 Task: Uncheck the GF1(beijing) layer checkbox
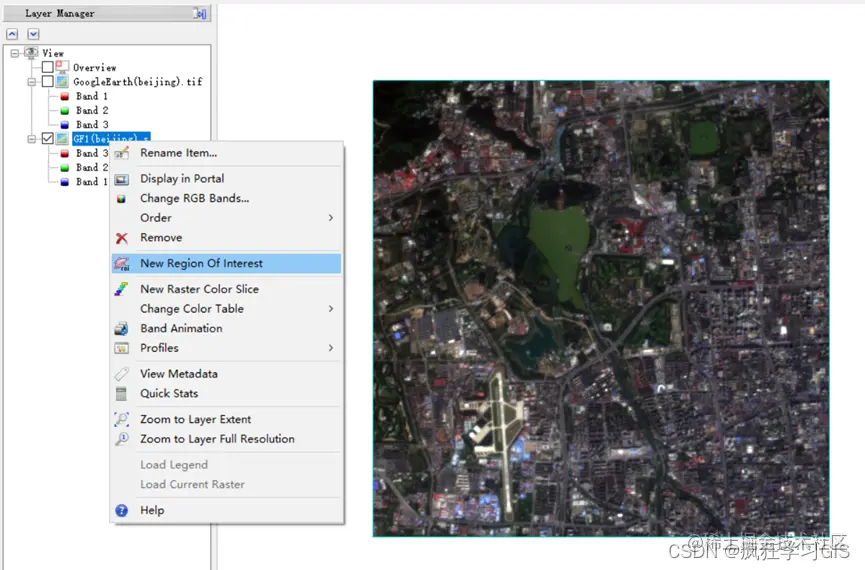tap(47, 138)
